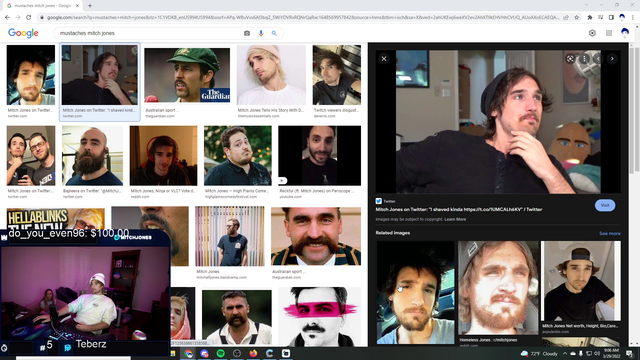Open the 'Mitch Jones Net worth' related image
640x360 pixels.
click(x=581, y=281)
